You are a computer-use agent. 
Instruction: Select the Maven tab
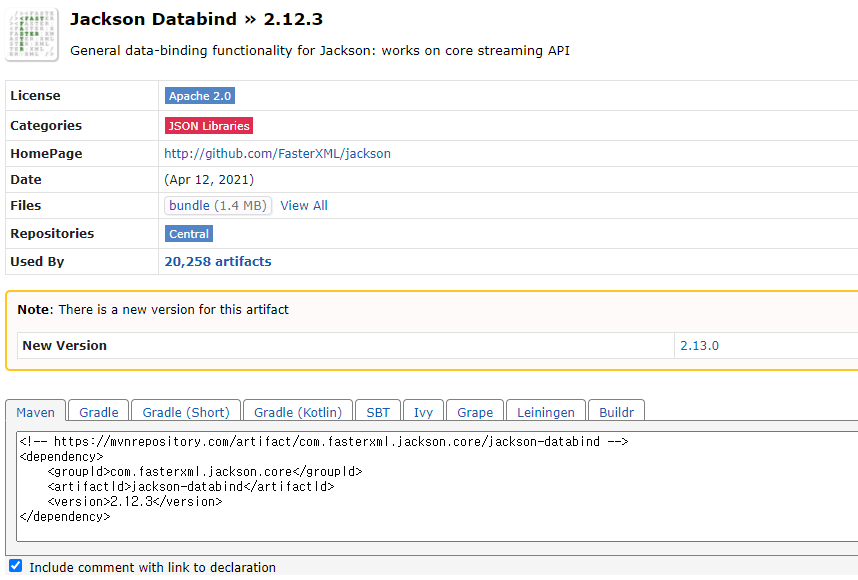pyautogui.click(x=36, y=412)
